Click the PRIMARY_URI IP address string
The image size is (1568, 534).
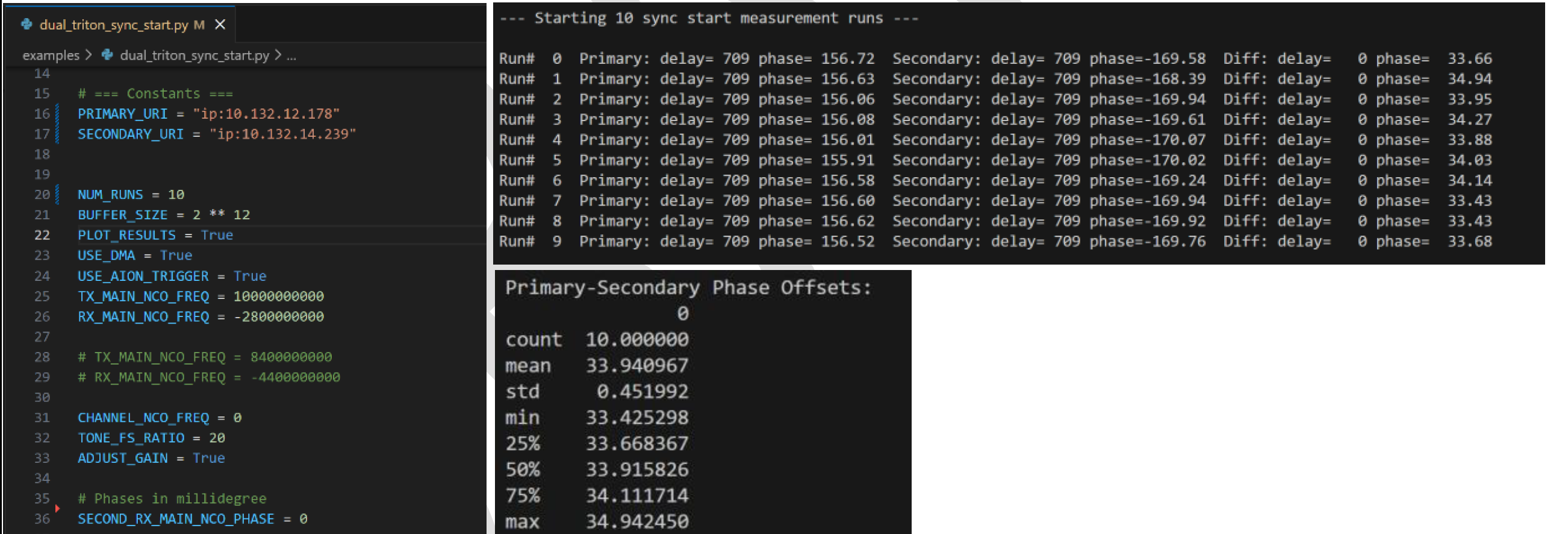(x=266, y=114)
